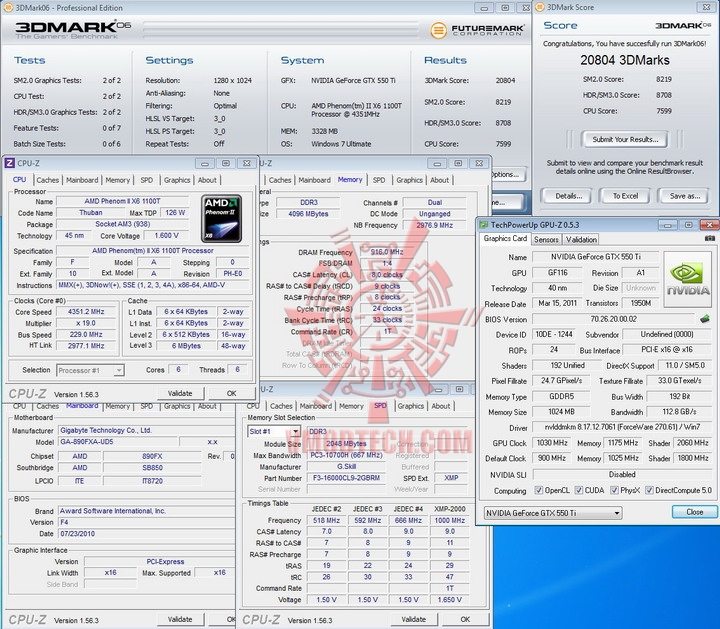Click the GPU-Z screenshot camera icon
Screen dimensions: 720x629
(x=709, y=238)
